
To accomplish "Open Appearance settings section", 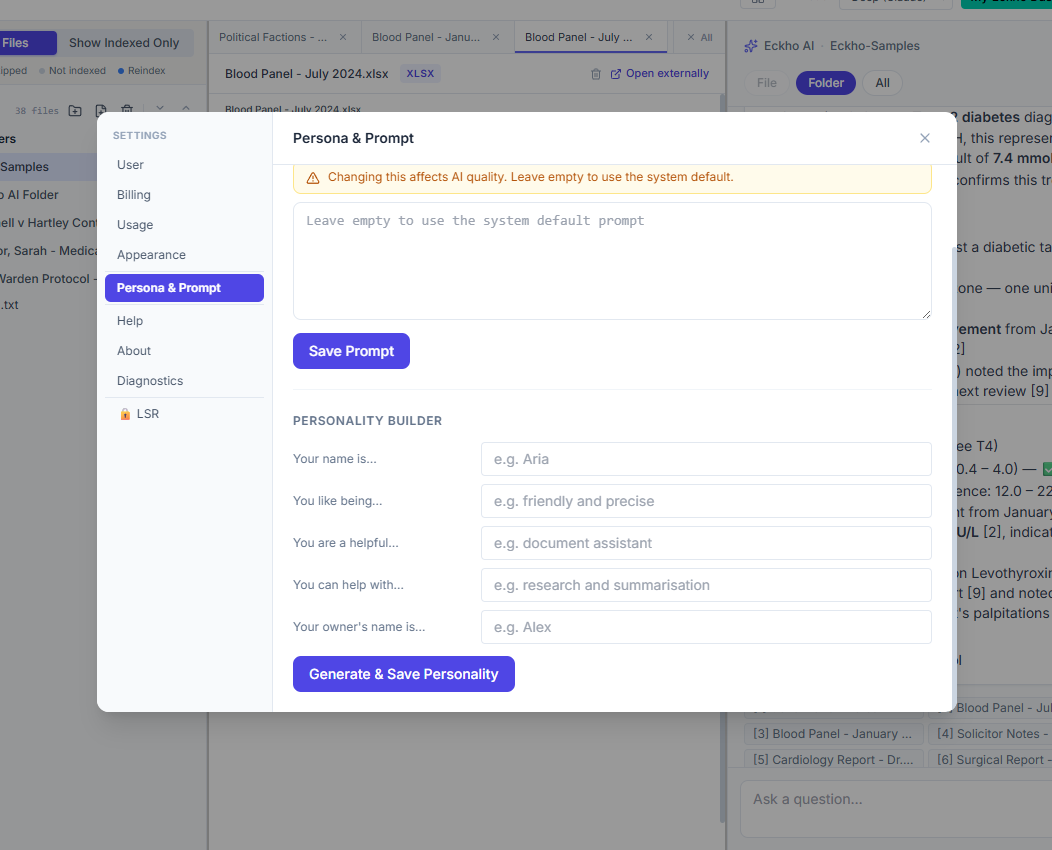I will coord(185,255).
